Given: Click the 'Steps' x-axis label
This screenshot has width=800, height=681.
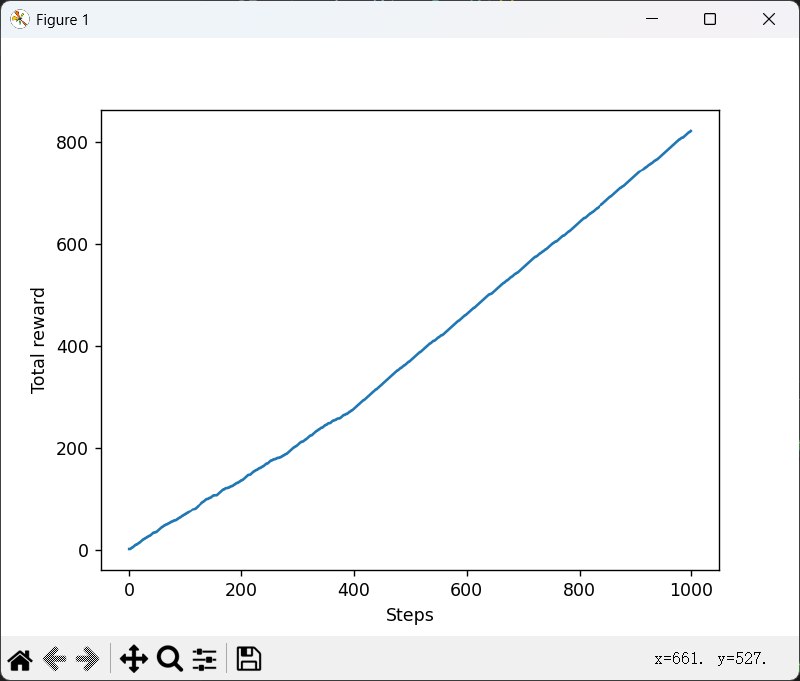Looking at the screenshot, I should click(410, 615).
